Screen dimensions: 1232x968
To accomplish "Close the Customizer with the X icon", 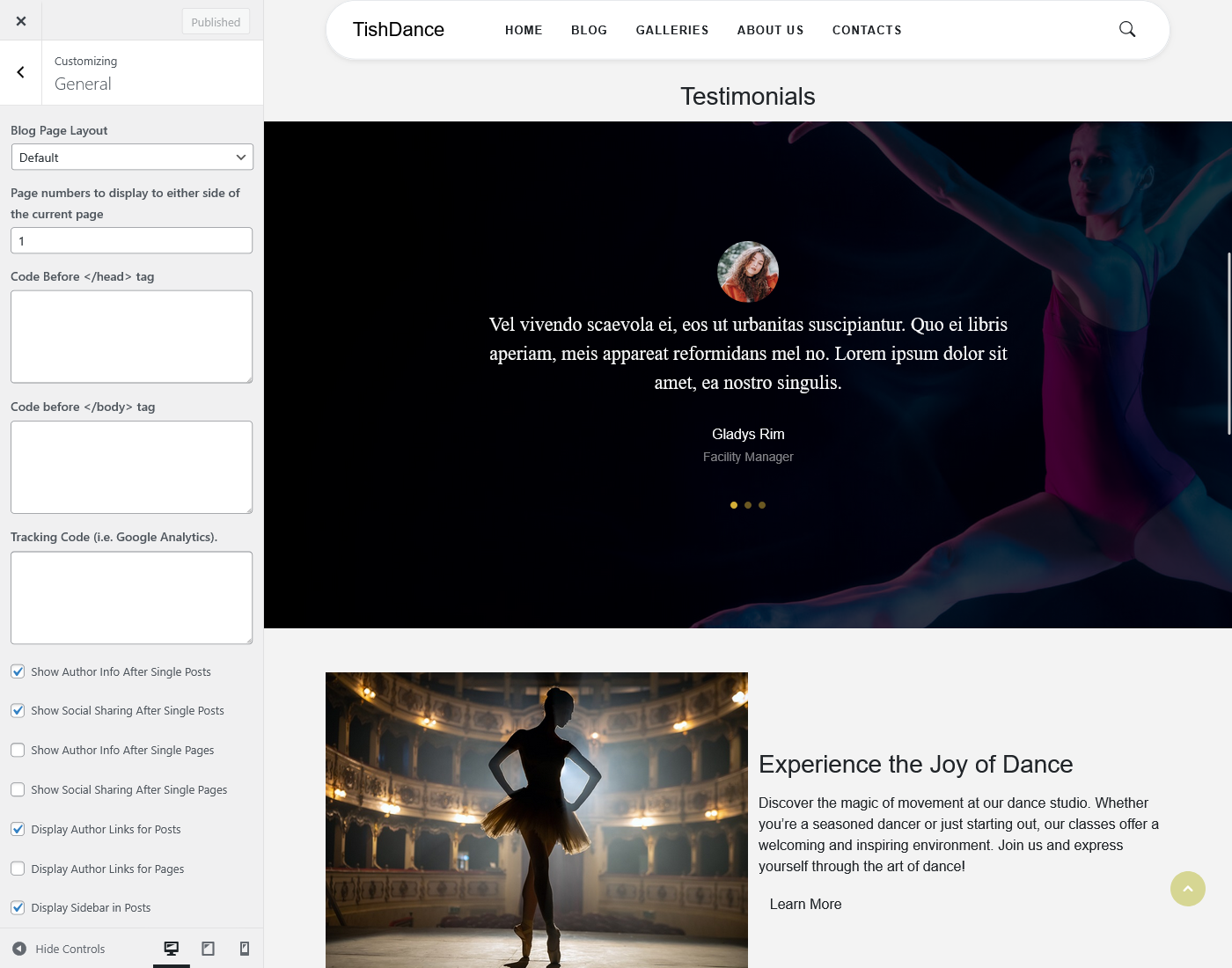I will click(x=21, y=21).
